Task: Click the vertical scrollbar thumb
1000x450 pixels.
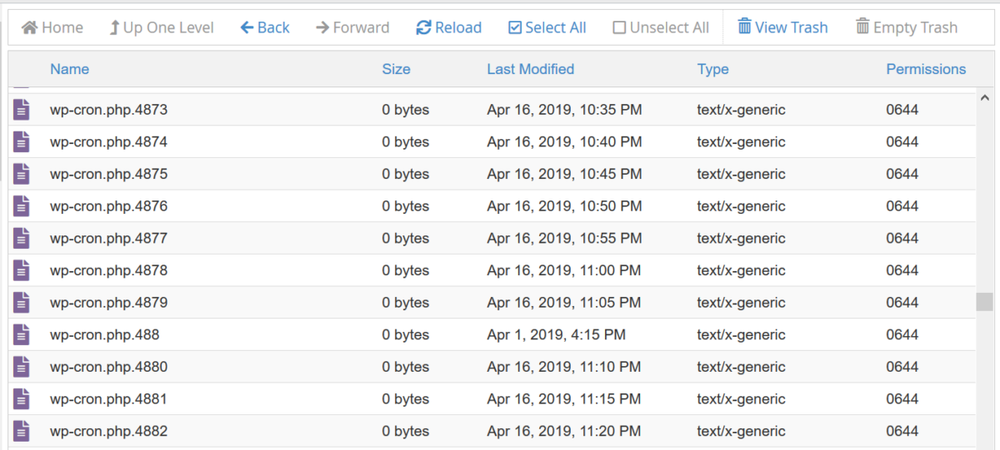Action: (985, 302)
